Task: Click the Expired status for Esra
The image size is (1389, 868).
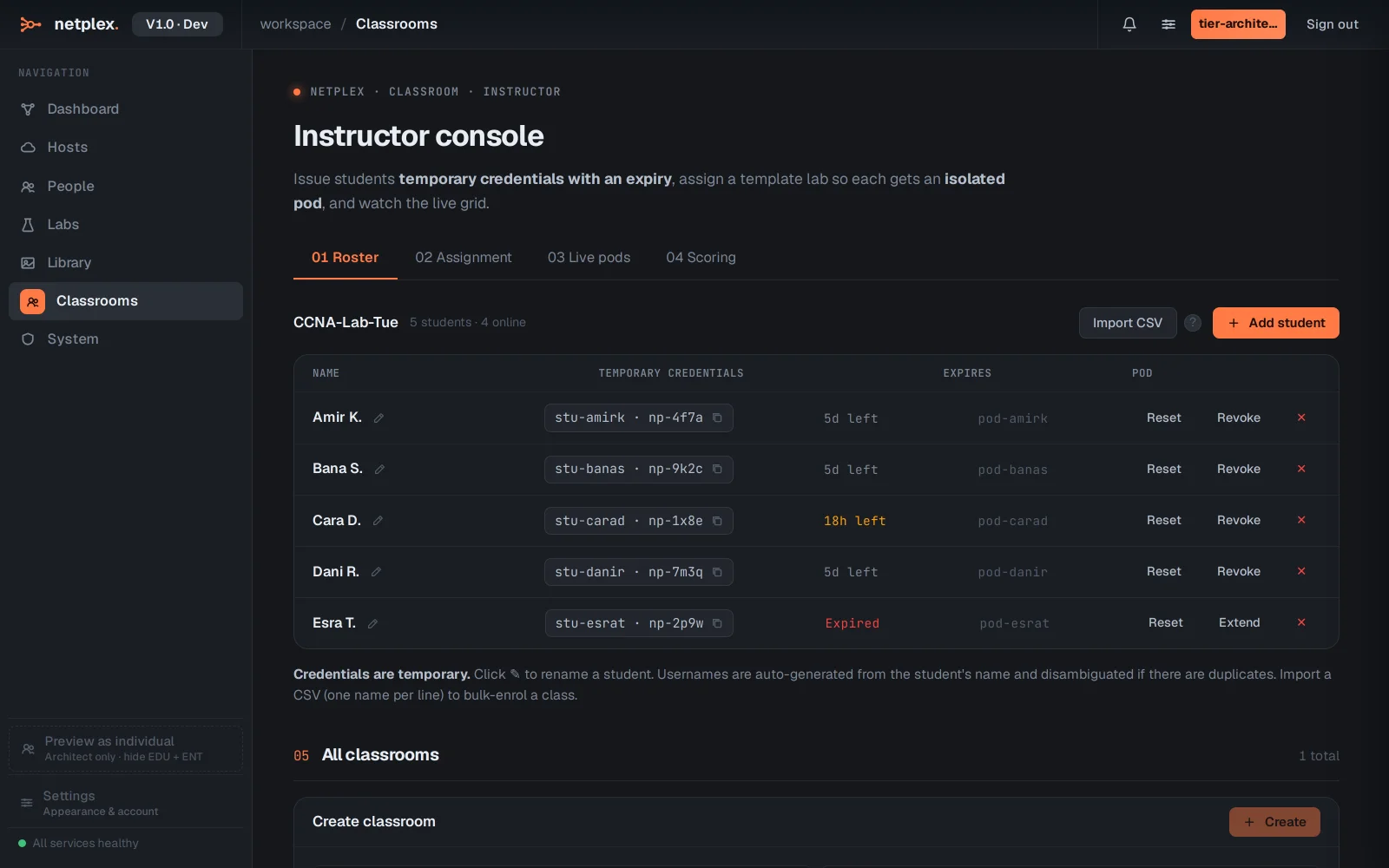Action: [x=852, y=624]
